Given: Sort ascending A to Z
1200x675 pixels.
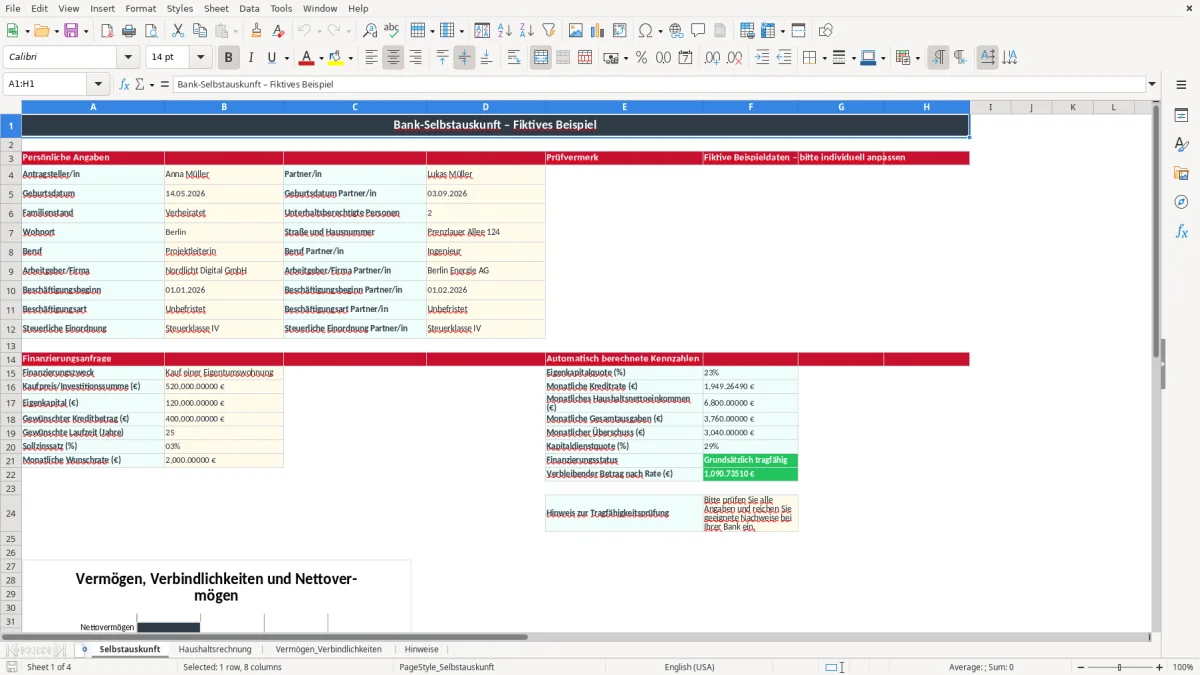Looking at the screenshot, I should tap(504, 31).
